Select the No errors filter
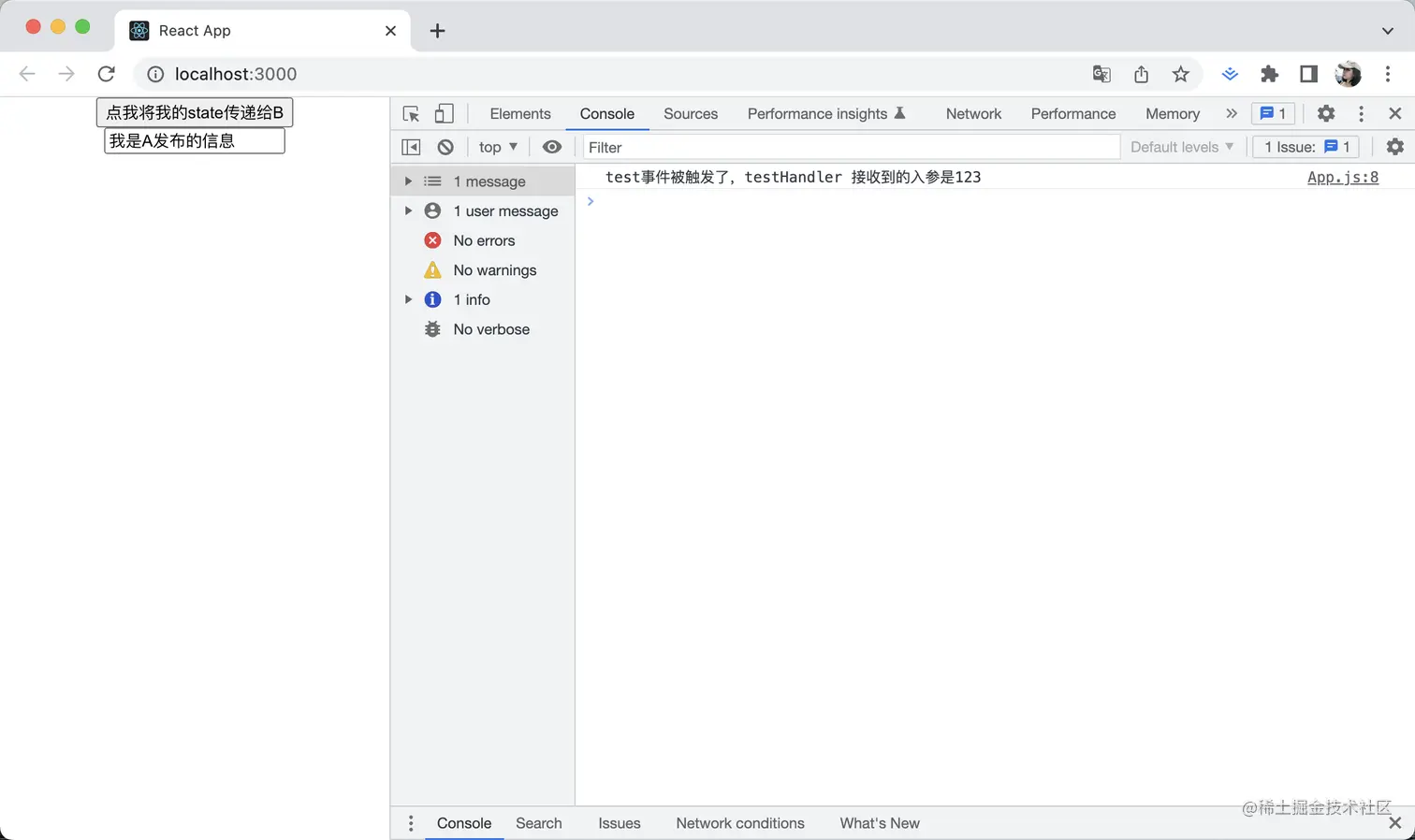Viewport: 1415px width, 840px height. click(483, 240)
